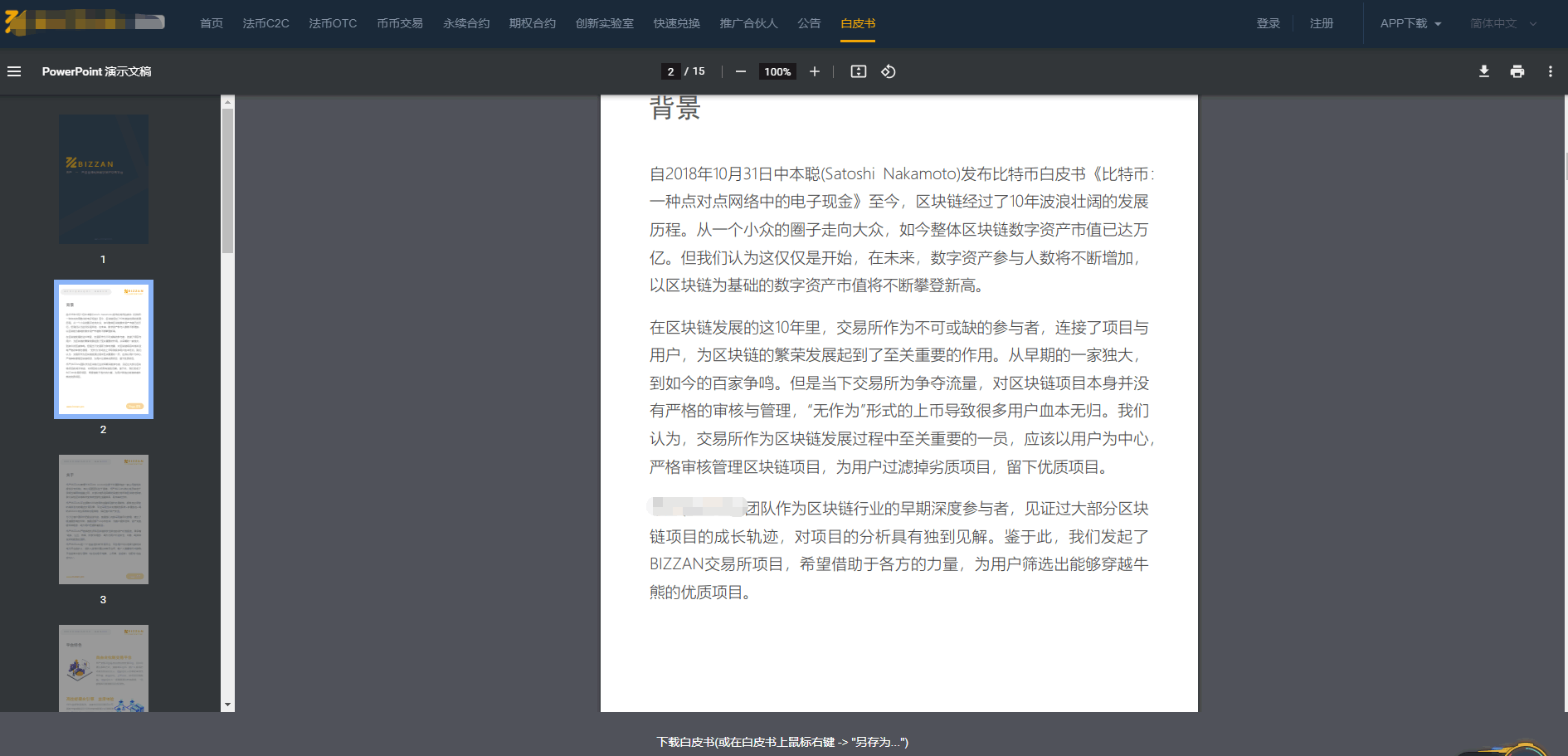Image resolution: width=1568 pixels, height=756 pixels.
Task: Click the 登录 link
Action: [1268, 23]
